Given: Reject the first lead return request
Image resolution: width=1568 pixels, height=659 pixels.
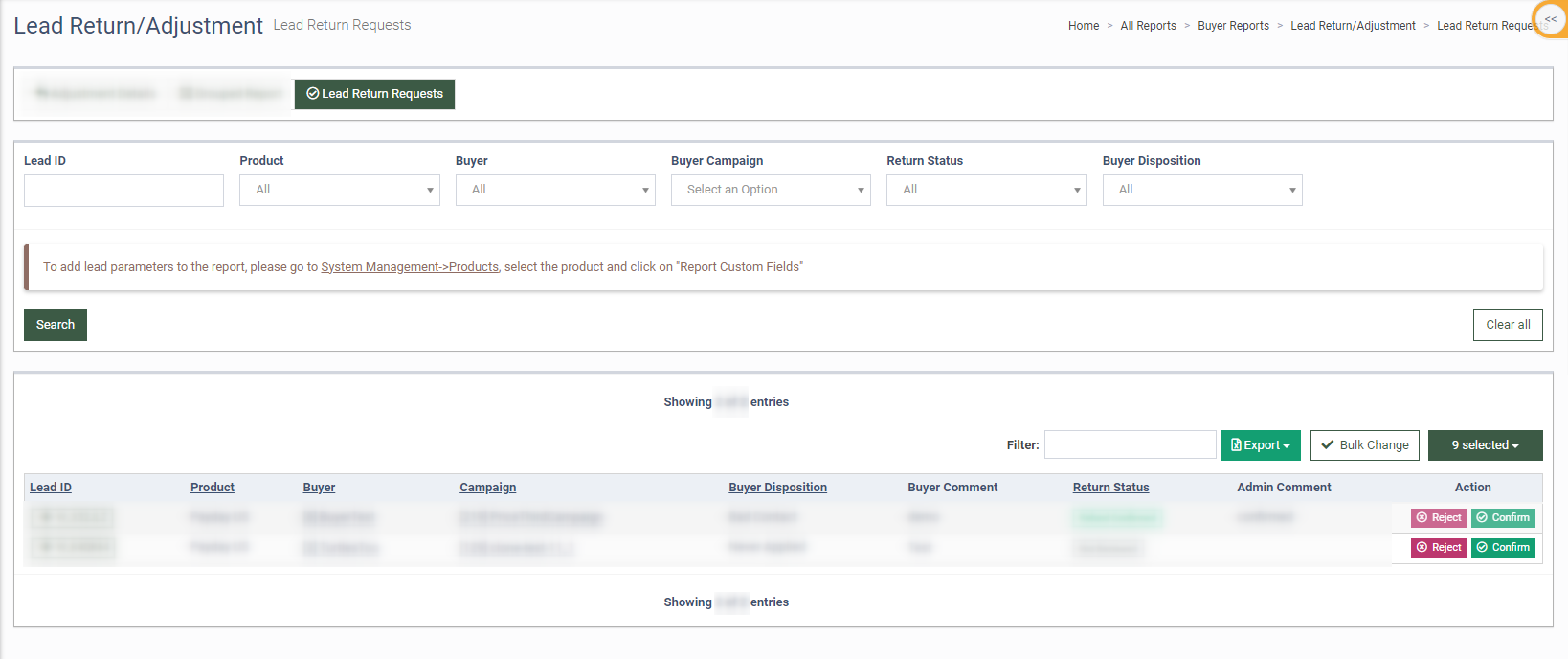Looking at the screenshot, I should click(x=1438, y=517).
